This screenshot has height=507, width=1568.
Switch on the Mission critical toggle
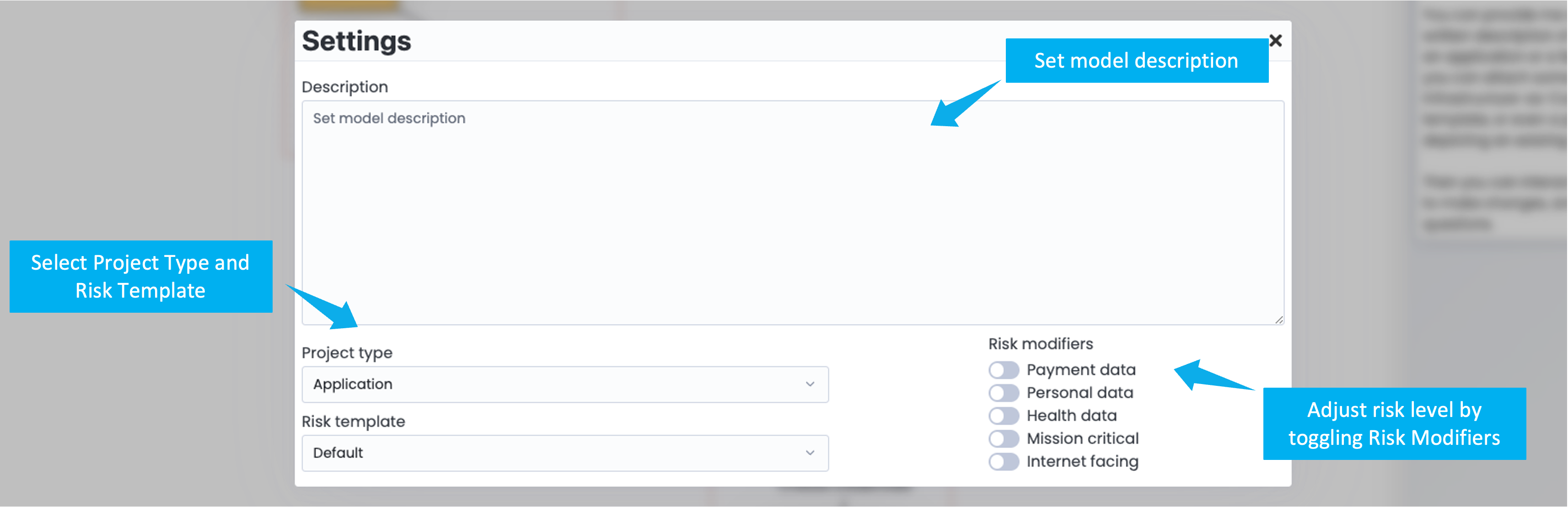pos(1003,438)
